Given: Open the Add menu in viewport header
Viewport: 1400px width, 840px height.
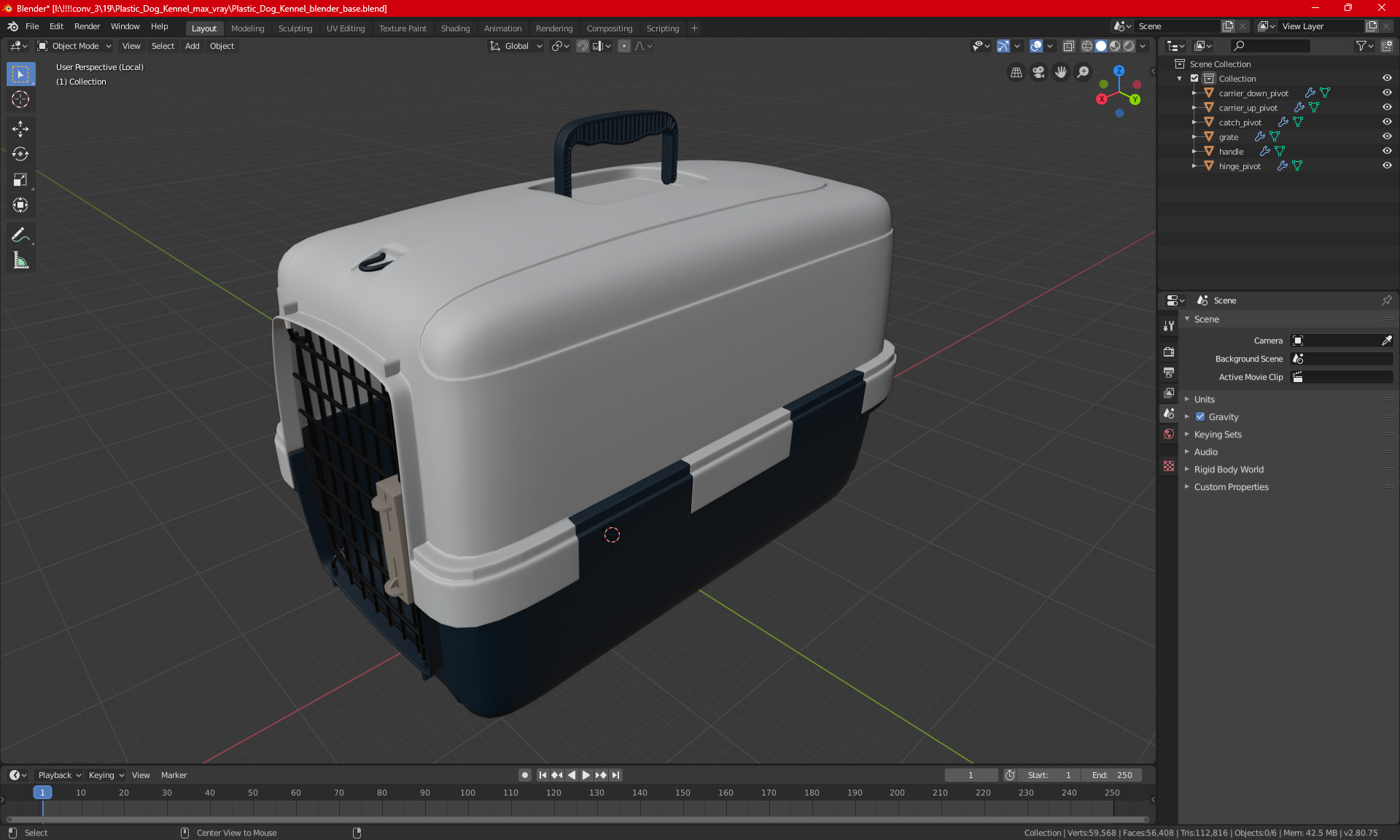Looking at the screenshot, I should click(x=192, y=46).
